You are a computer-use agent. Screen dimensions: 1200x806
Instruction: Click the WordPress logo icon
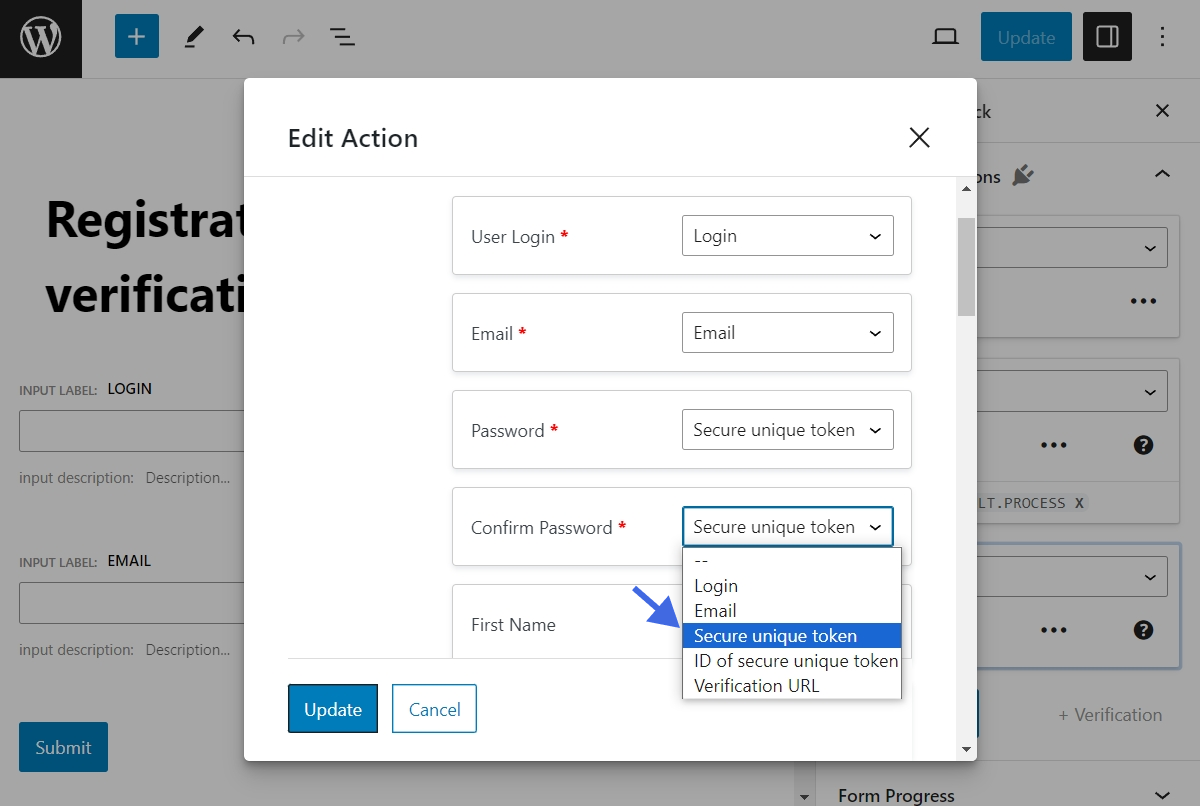[40, 38]
